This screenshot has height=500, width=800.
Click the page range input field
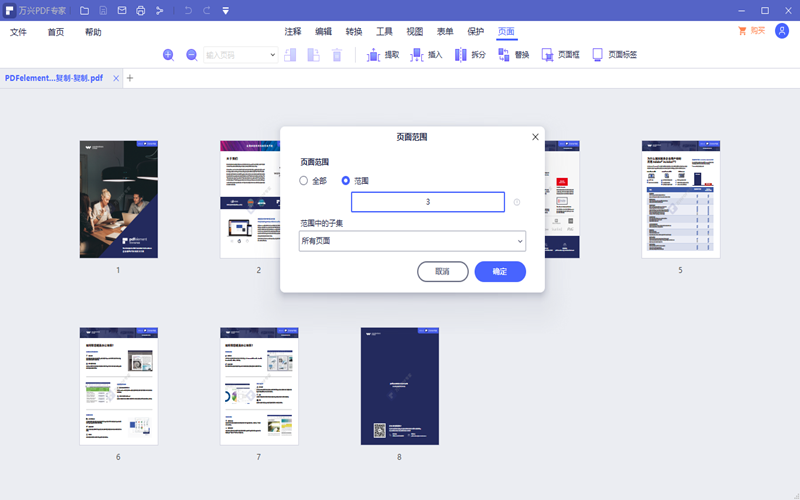(428, 202)
